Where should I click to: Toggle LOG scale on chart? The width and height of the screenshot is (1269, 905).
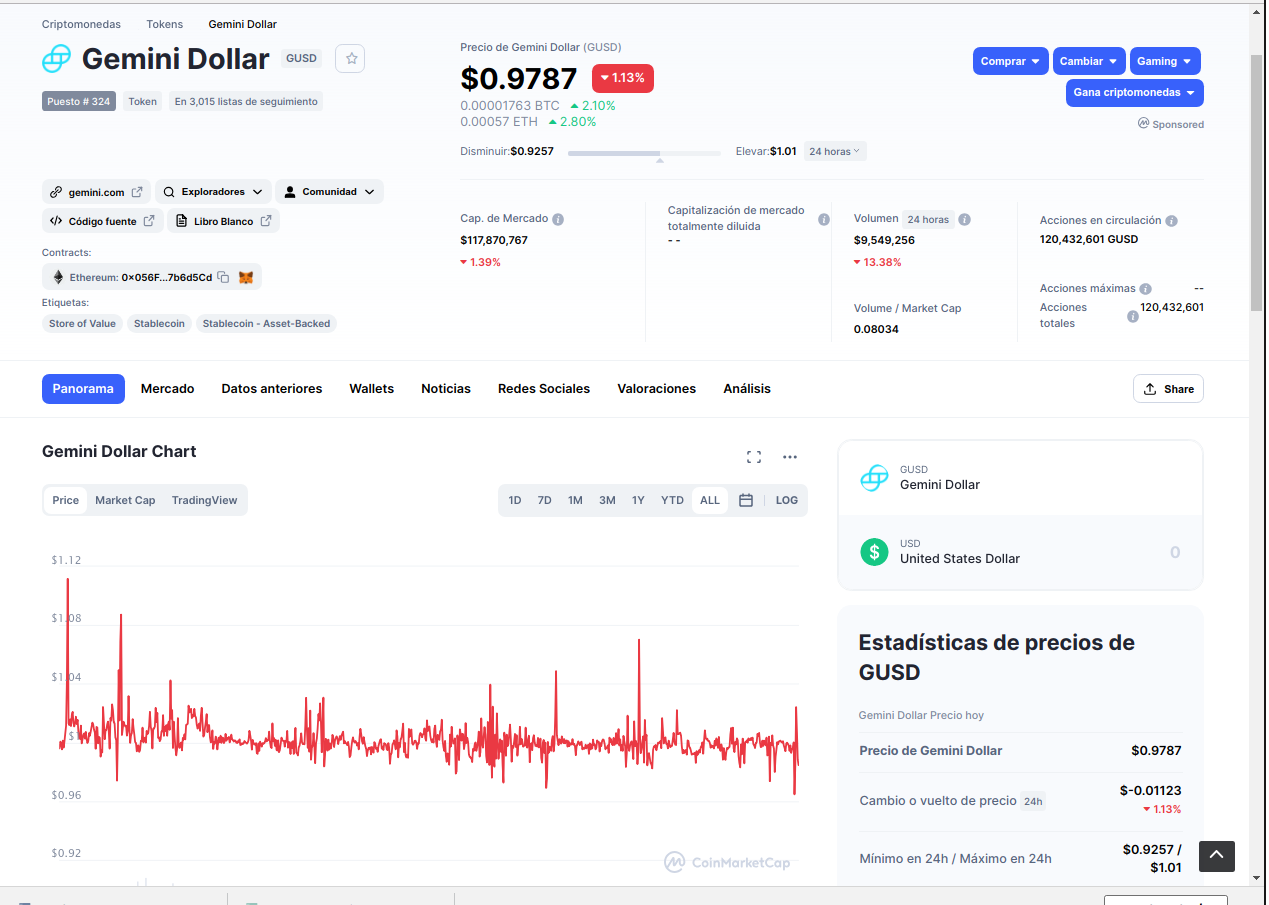tap(787, 500)
